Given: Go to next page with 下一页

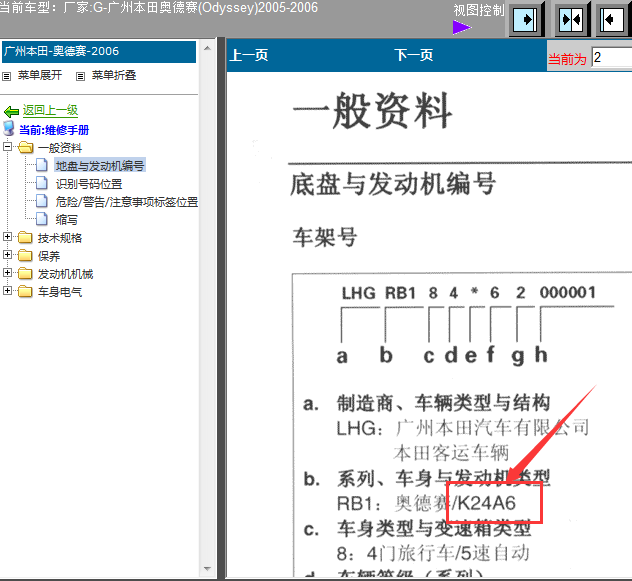Looking at the screenshot, I should pos(414,55).
